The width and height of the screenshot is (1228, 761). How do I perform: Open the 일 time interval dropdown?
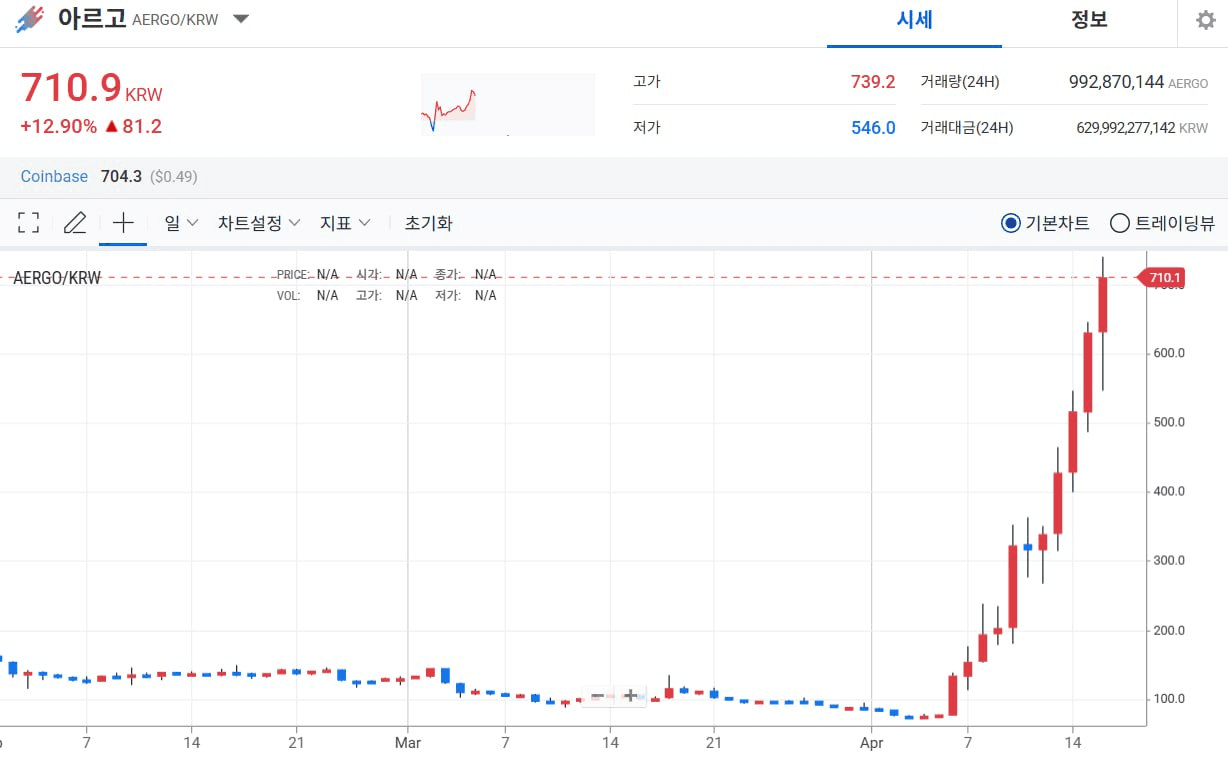coord(181,223)
